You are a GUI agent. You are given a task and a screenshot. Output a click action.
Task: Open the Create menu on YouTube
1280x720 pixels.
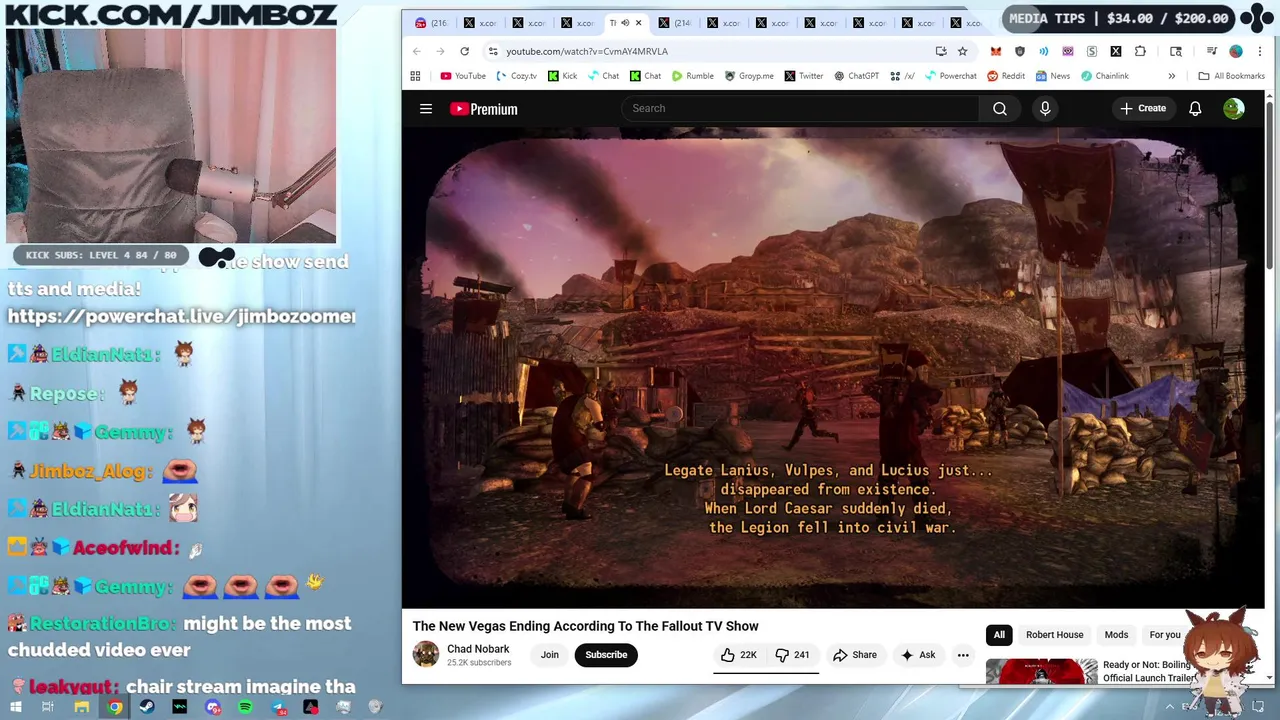pyautogui.click(x=1143, y=109)
